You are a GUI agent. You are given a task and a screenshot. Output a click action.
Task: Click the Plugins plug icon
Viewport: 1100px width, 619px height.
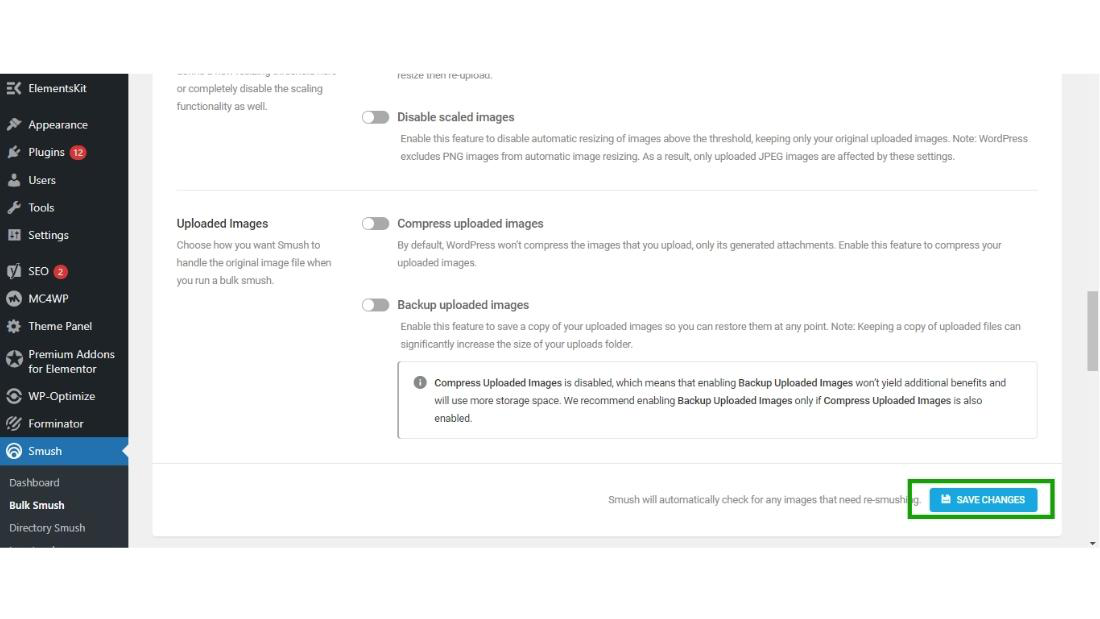(14, 152)
